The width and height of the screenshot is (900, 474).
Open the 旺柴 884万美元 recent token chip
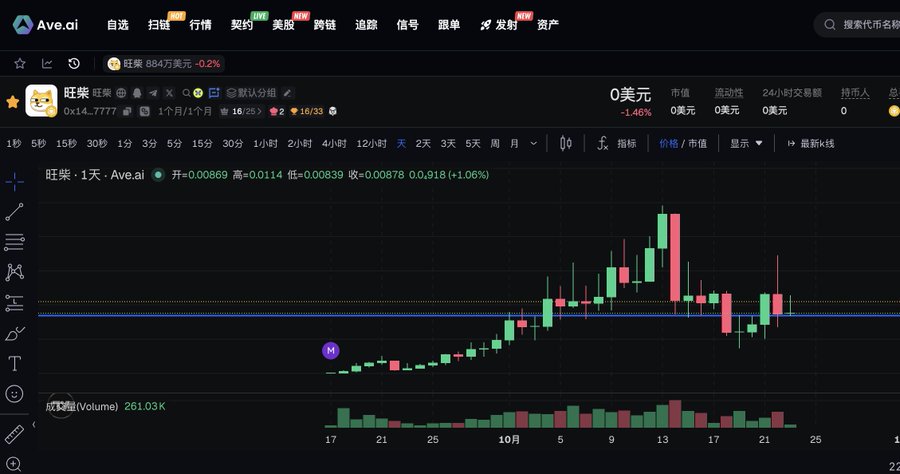click(x=164, y=64)
